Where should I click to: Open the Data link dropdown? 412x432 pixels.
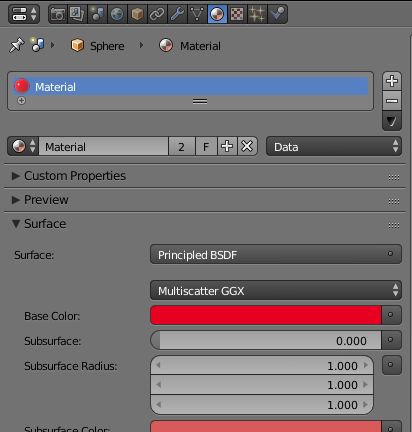pos(334,146)
